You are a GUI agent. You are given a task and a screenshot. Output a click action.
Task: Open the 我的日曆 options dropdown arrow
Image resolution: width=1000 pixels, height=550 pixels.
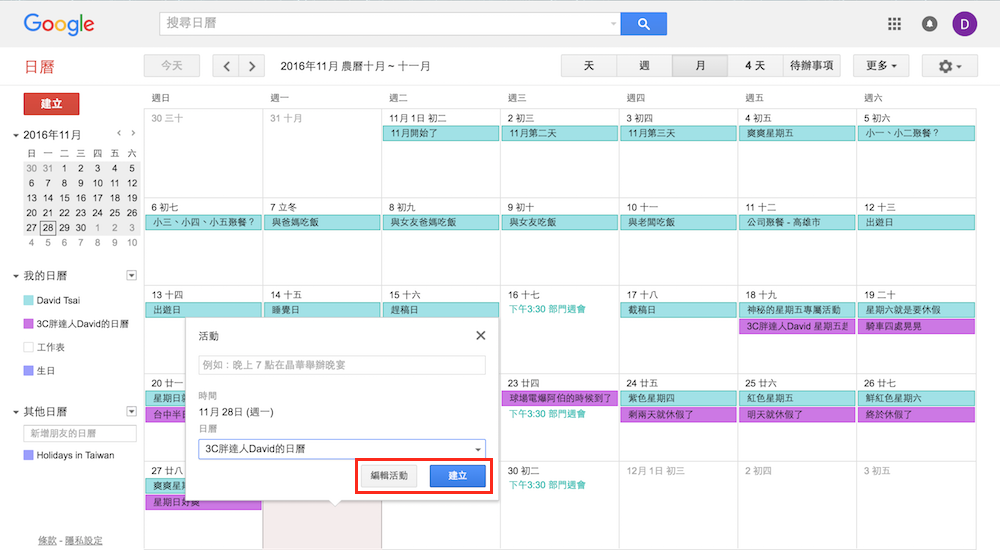131,275
